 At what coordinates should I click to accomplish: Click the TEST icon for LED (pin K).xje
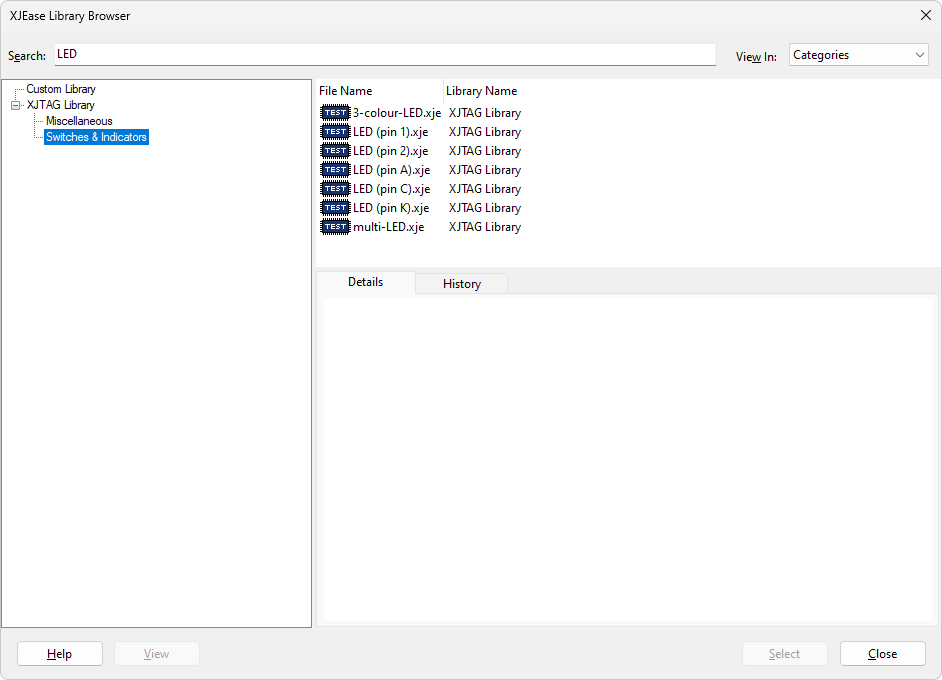point(335,208)
